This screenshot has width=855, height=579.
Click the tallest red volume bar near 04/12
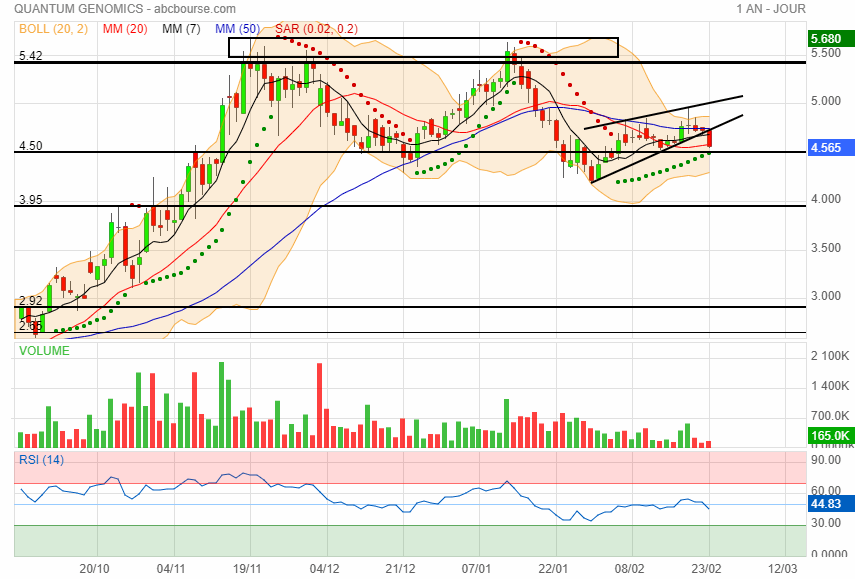click(320, 405)
